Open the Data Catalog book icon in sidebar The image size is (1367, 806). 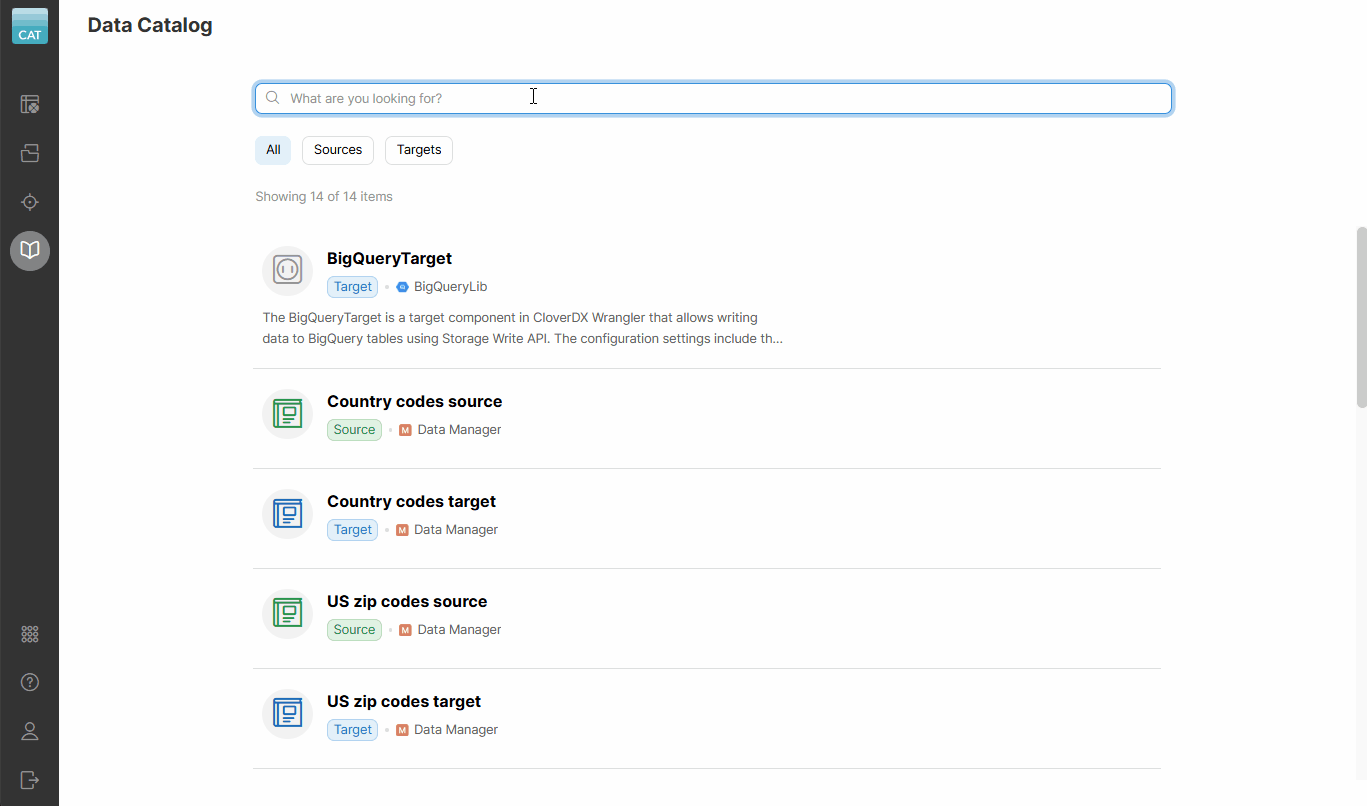[x=29, y=251]
